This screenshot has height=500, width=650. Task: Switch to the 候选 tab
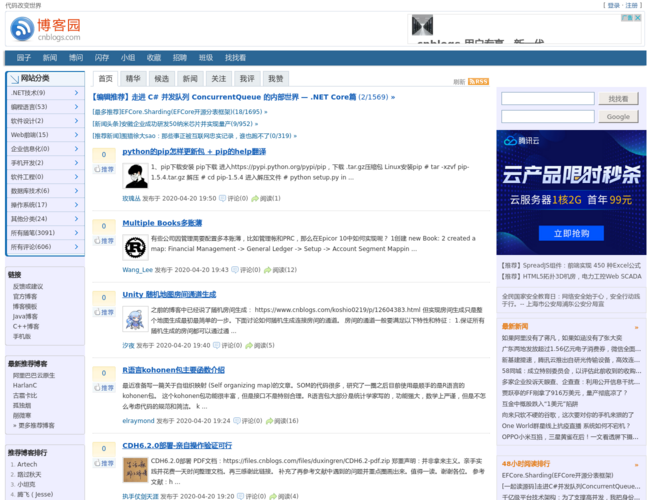pos(161,78)
